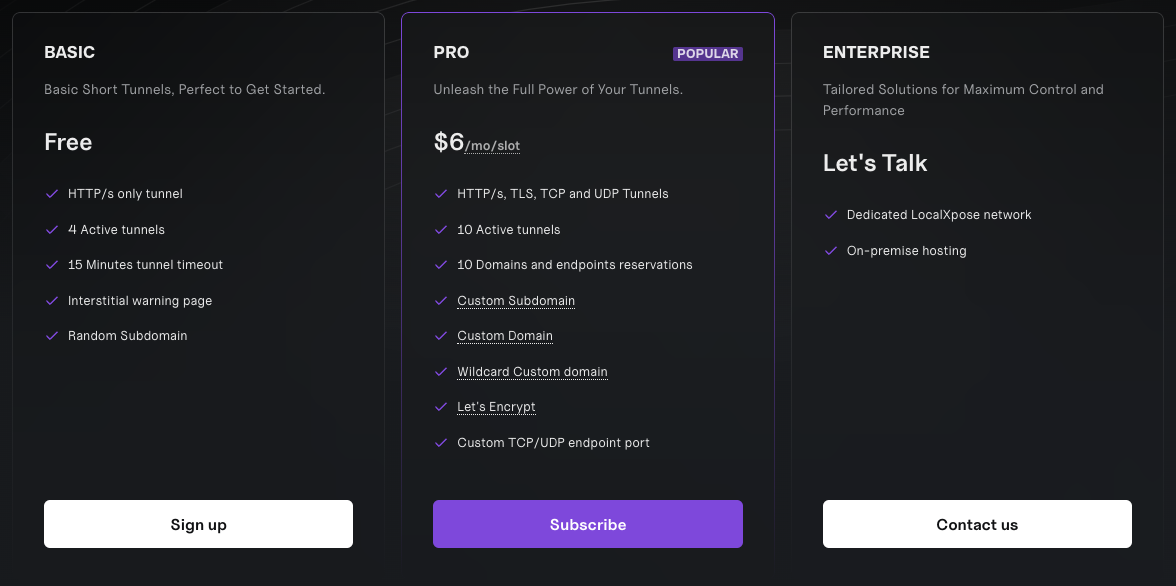Click checkmark beside Dedicated LocalXpose network

tap(830, 215)
